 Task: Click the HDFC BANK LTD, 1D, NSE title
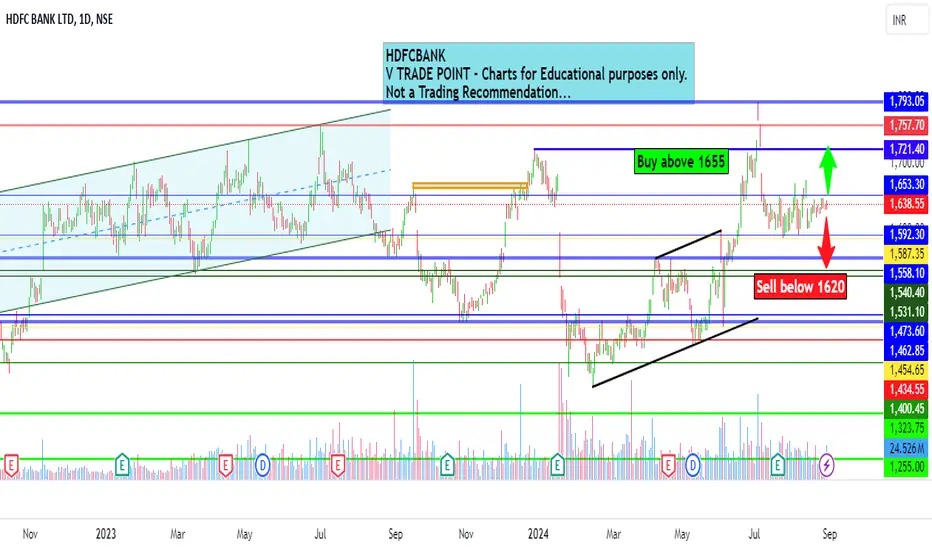point(59,19)
